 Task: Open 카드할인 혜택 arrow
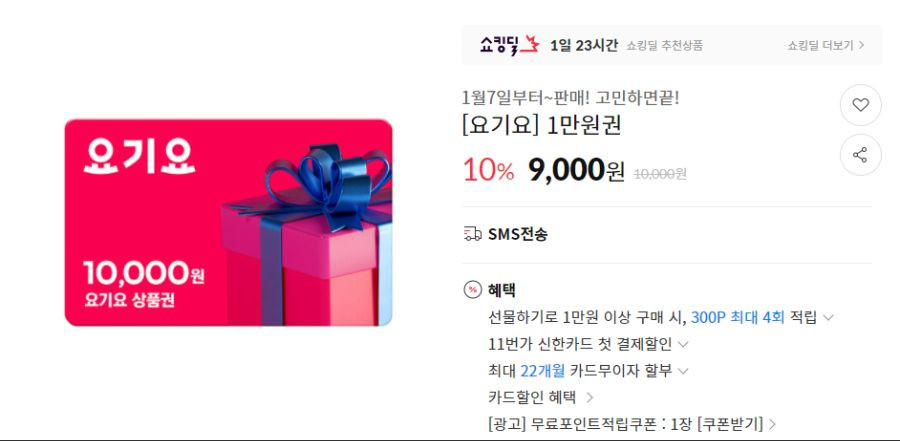pos(589,397)
